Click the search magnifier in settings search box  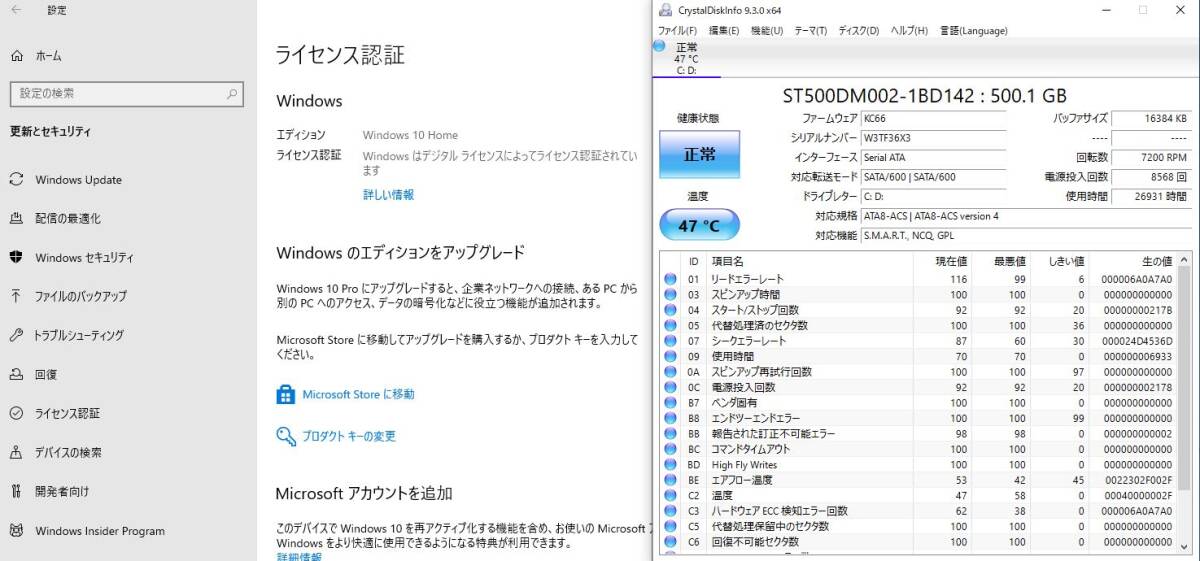pyautogui.click(x=231, y=93)
